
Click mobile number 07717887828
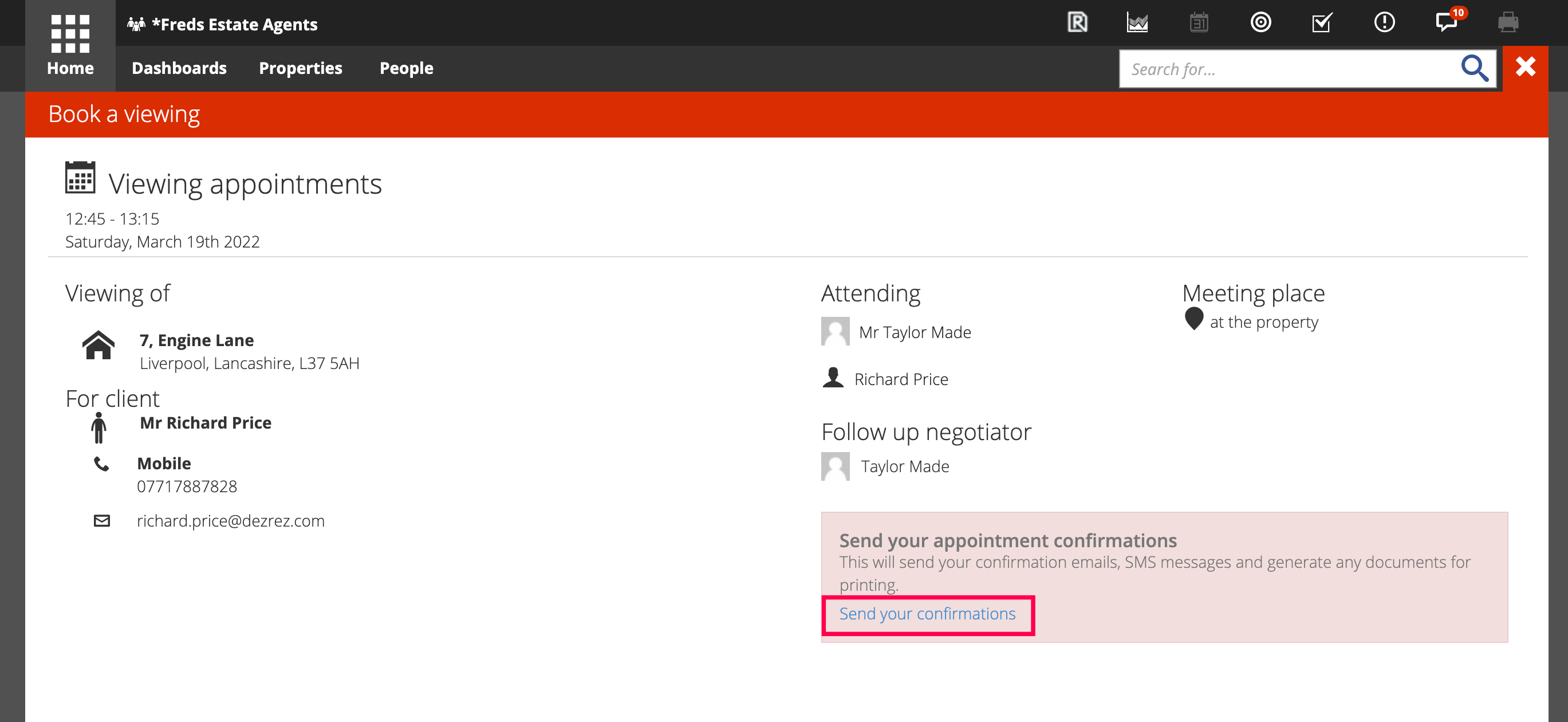187,486
